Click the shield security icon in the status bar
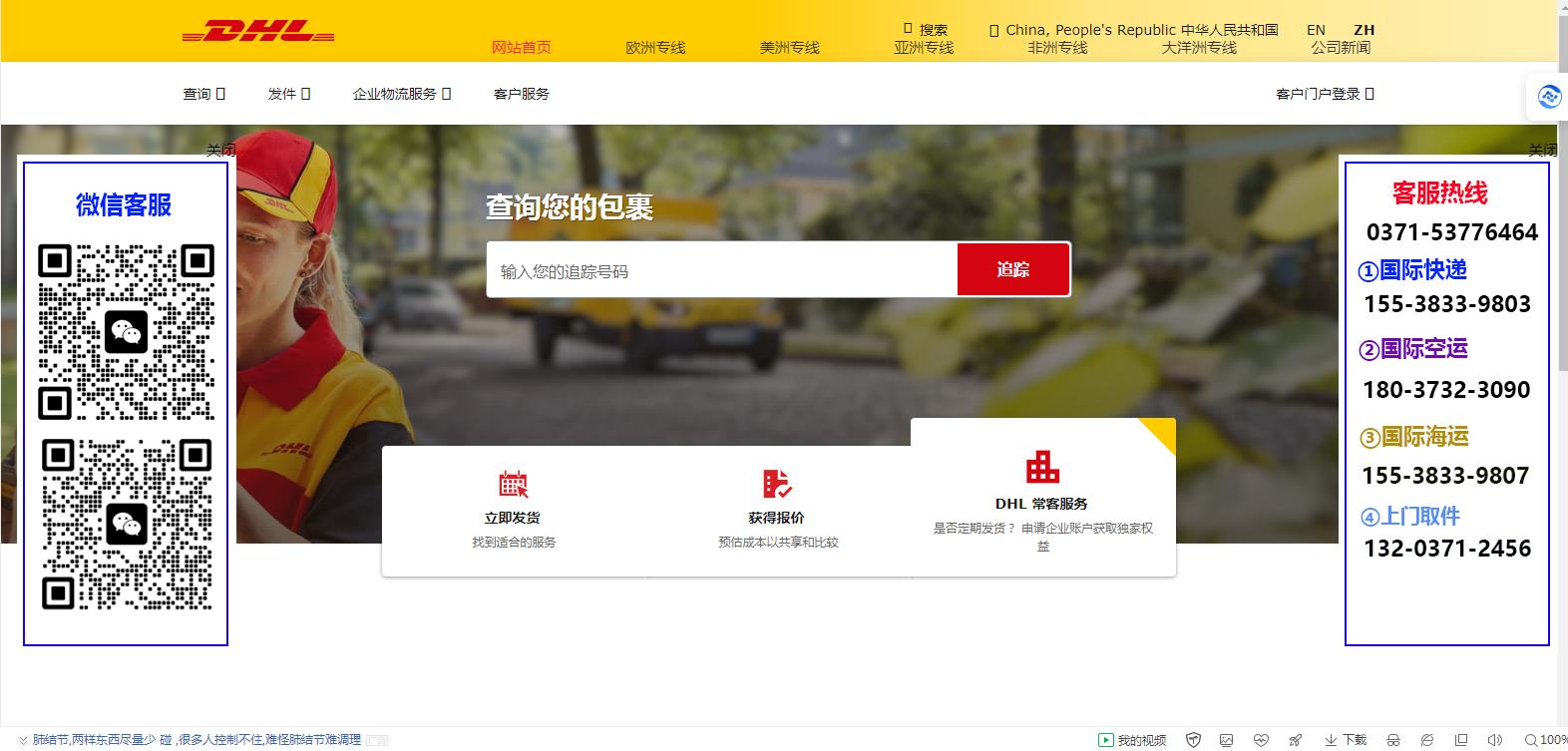 (x=1193, y=740)
